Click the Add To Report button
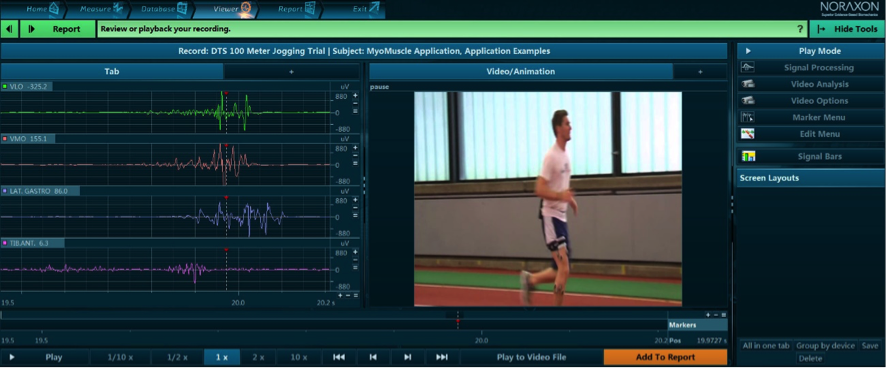The width and height of the screenshot is (886, 368). pos(665,357)
